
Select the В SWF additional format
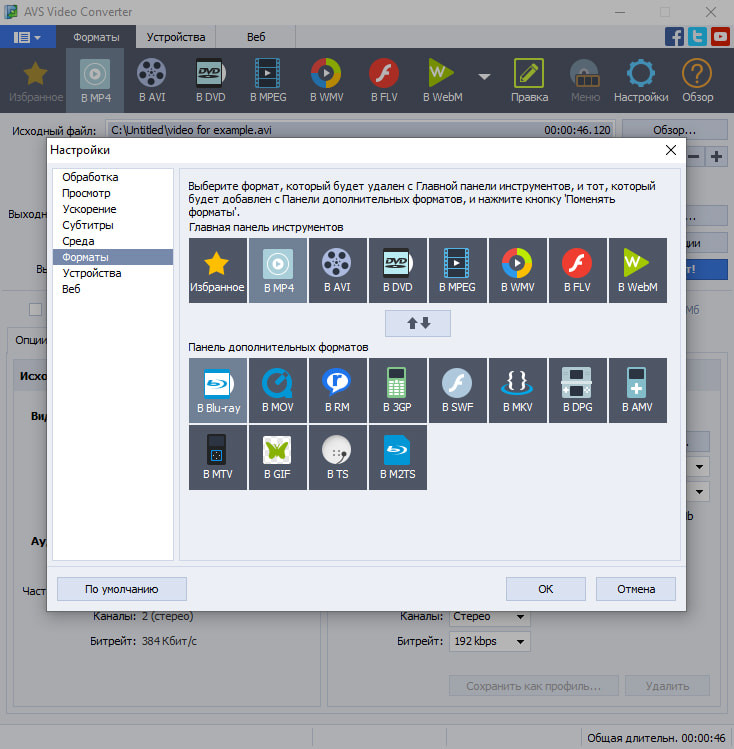pyautogui.click(x=458, y=391)
